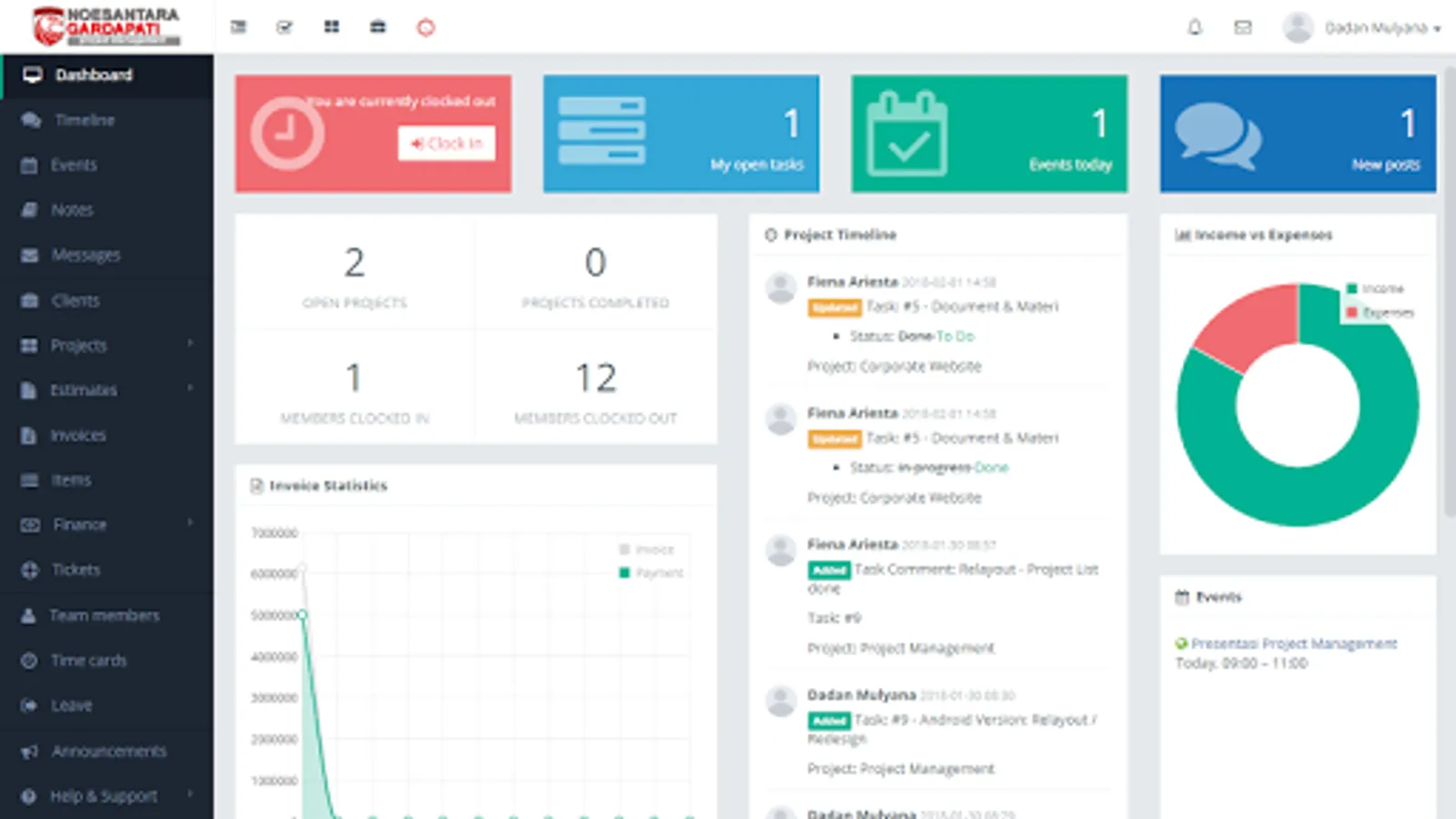The image size is (1456, 819).
Task: Open Dadan Mulyana user dropdown
Action: pos(1362,27)
